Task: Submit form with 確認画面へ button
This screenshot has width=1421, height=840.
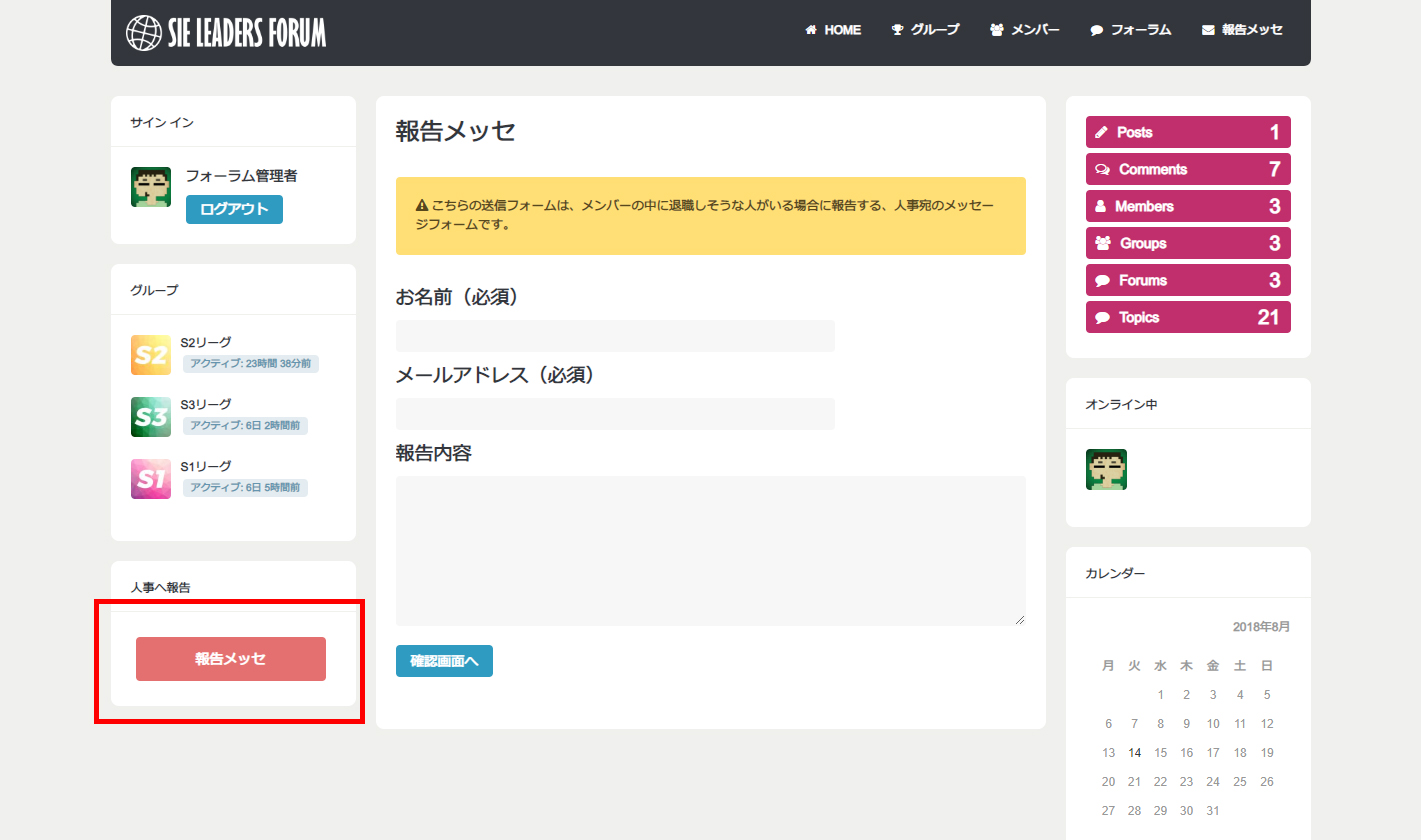Action: [444, 661]
